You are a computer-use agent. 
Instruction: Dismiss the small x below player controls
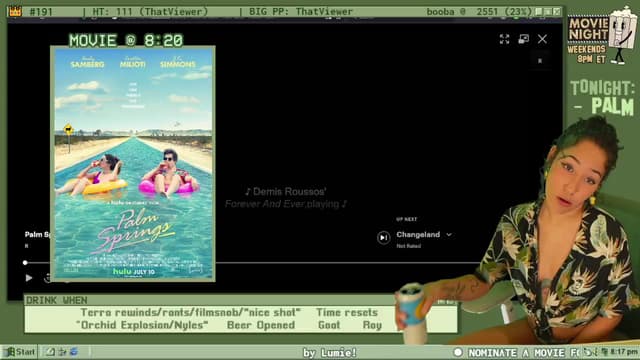pyautogui.click(x=540, y=61)
